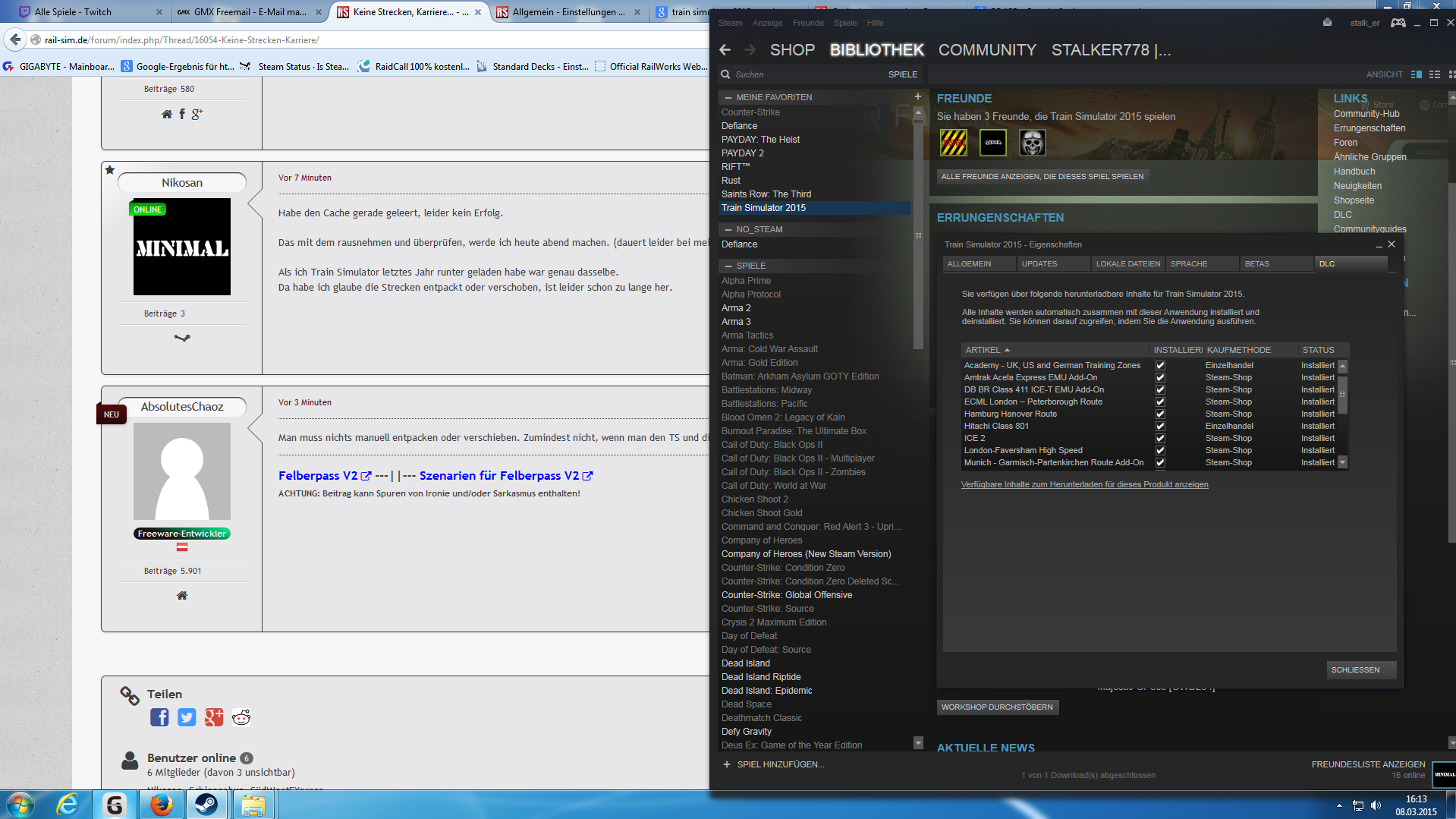Switch to the Allgemein tab
The image size is (1456, 819).
(980, 263)
